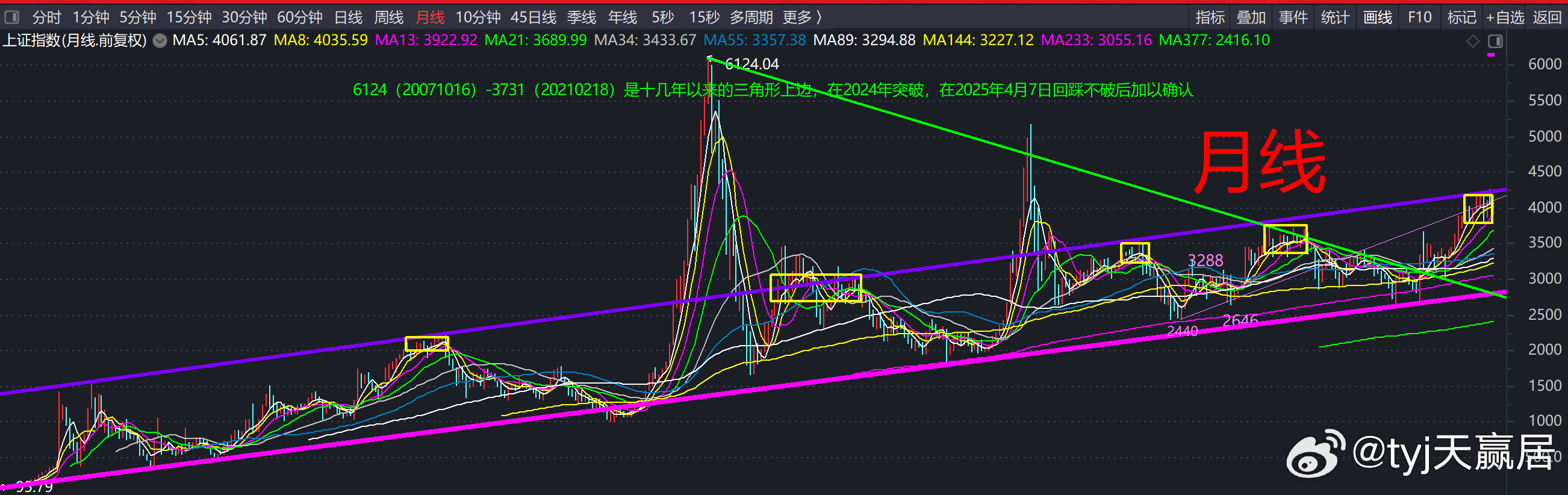The width and height of the screenshot is (1568, 495).
Task: Click the 上证指数(月线.前复权) title label
Action: click(75, 41)
